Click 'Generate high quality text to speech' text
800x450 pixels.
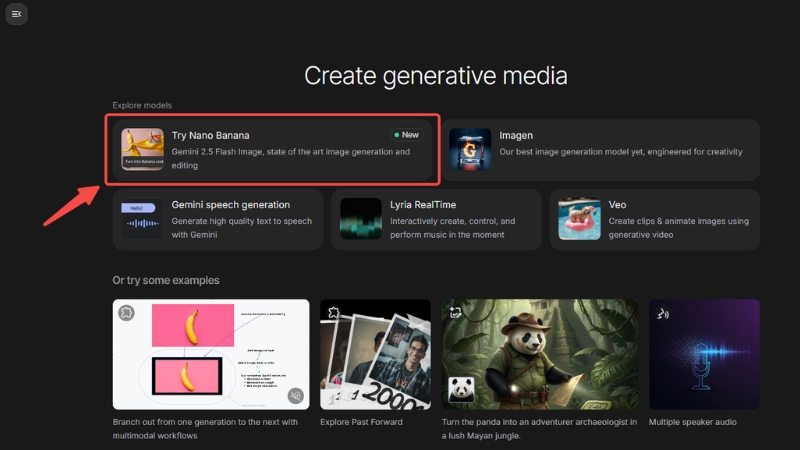(242, 228)
